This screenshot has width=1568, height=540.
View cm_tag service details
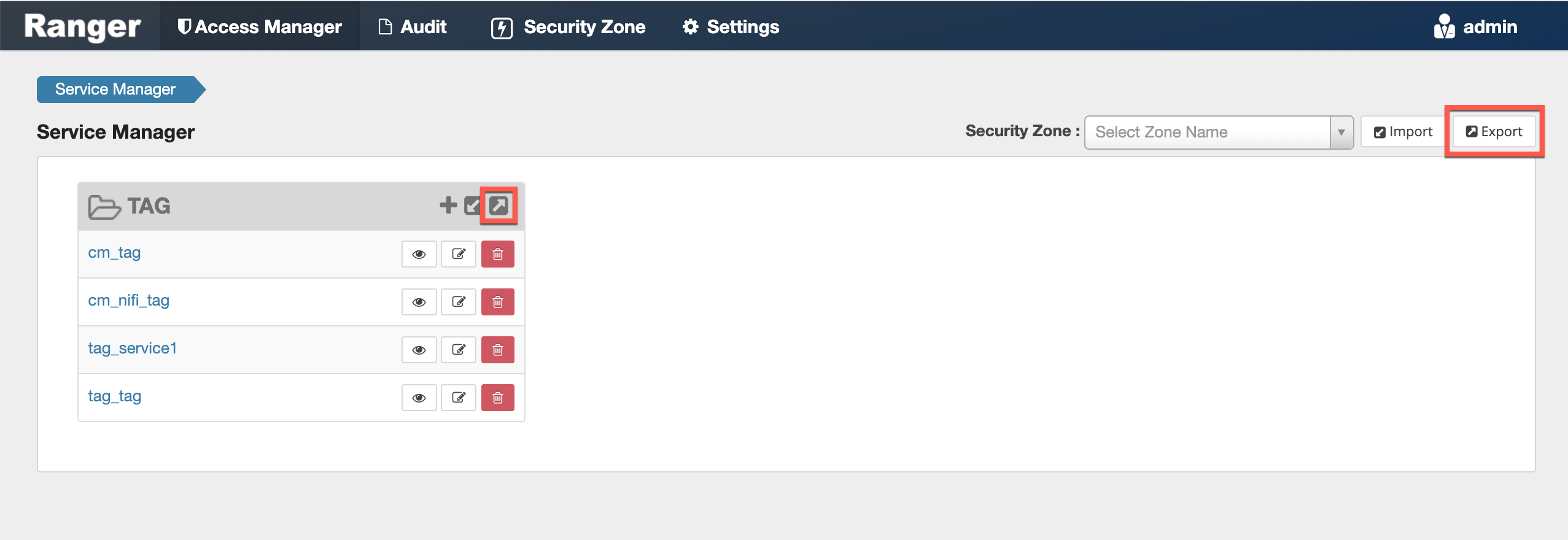pyautogui.click(x=419, y=254)
